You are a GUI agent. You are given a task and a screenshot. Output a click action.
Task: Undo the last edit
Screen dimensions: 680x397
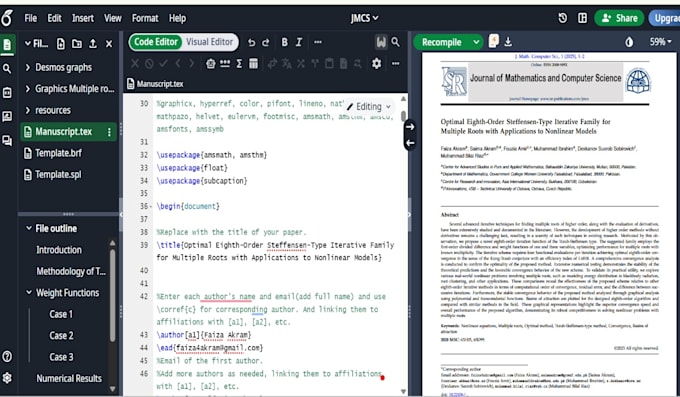251,42
